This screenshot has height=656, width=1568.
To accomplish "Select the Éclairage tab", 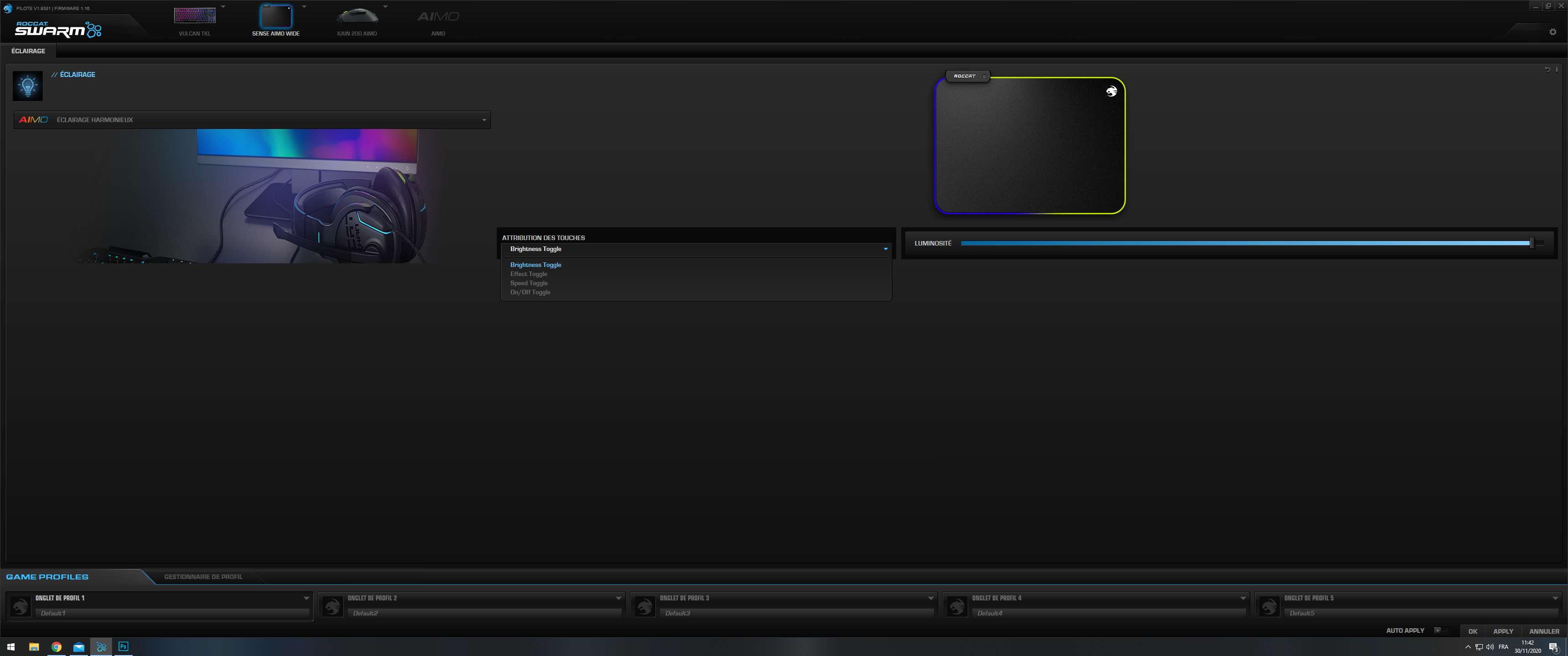I will (x=28, y=51).
